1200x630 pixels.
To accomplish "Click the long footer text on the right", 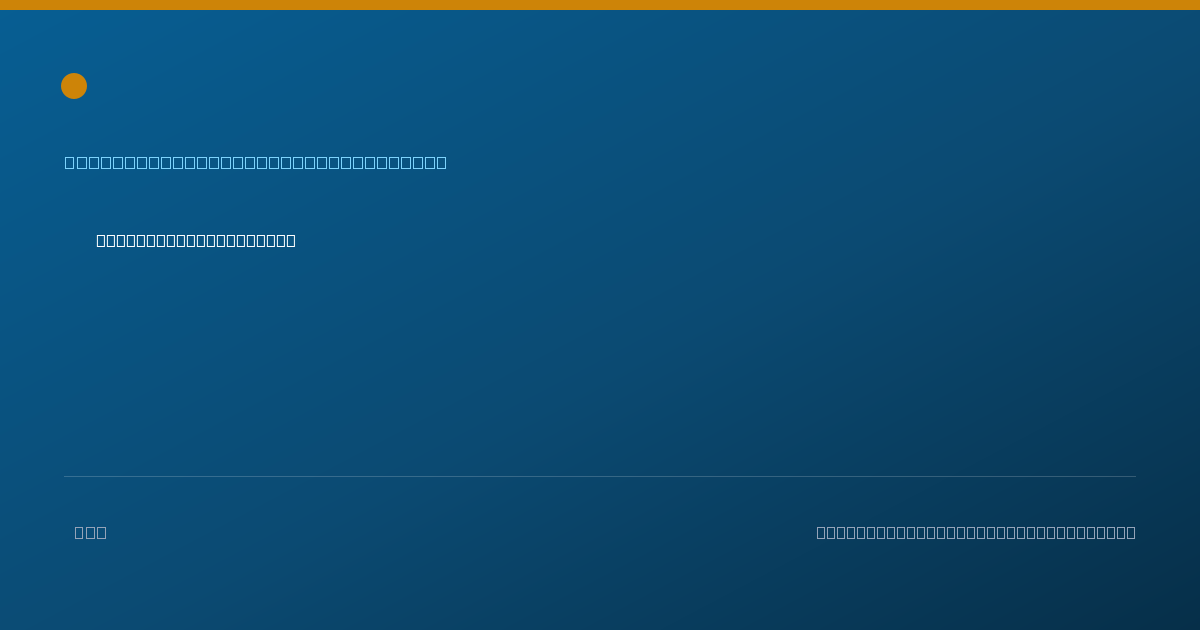I will coord(976,532).
